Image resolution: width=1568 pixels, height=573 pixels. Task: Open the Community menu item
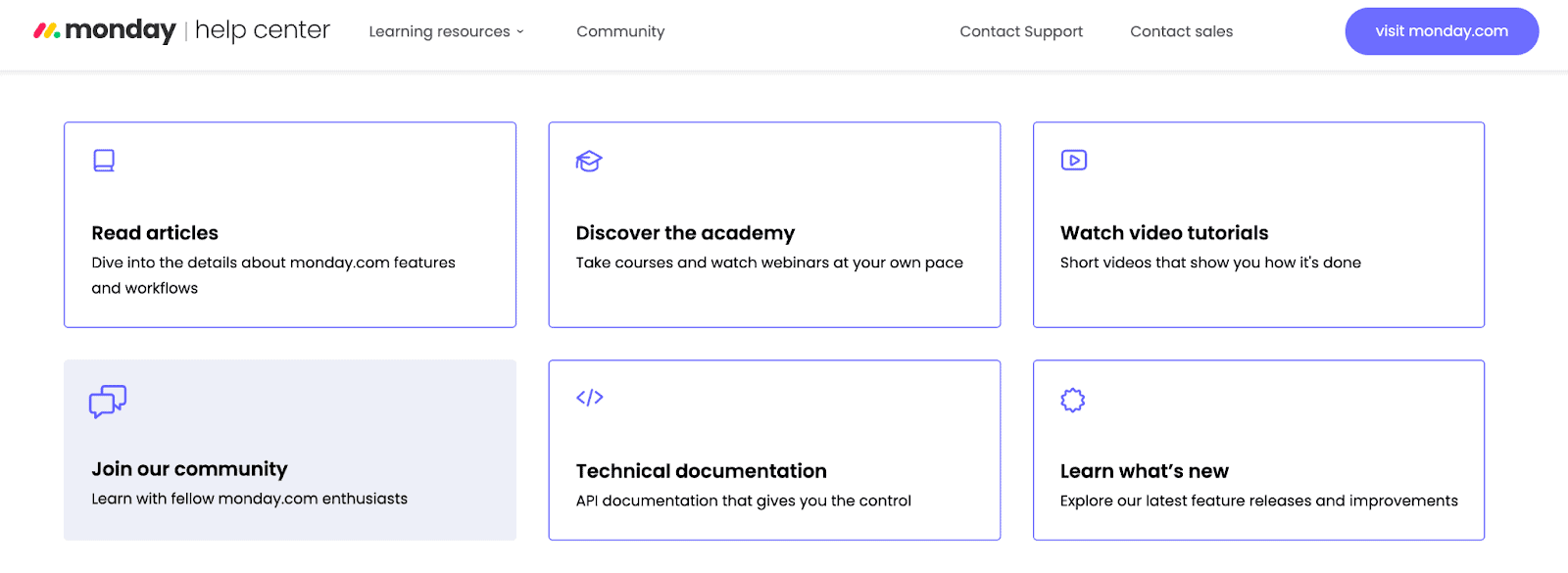(620, 31)
